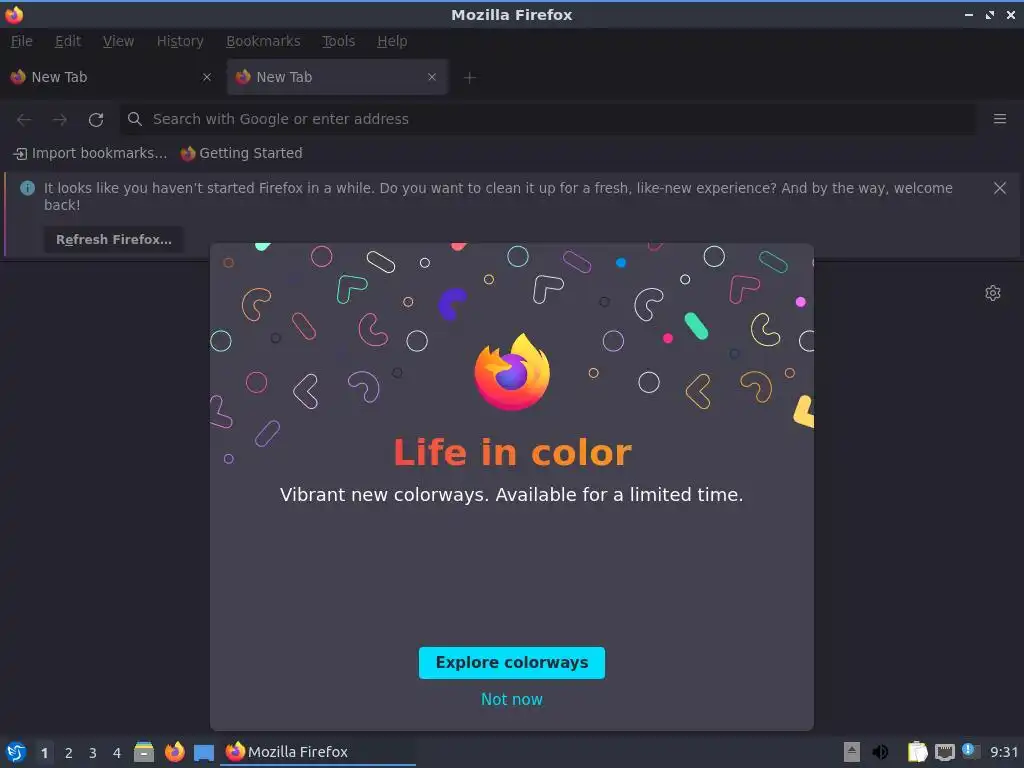Viewport: 1024px width, 768px height.
Task: Open new tab page settings gear
Action: coord(993,293)
